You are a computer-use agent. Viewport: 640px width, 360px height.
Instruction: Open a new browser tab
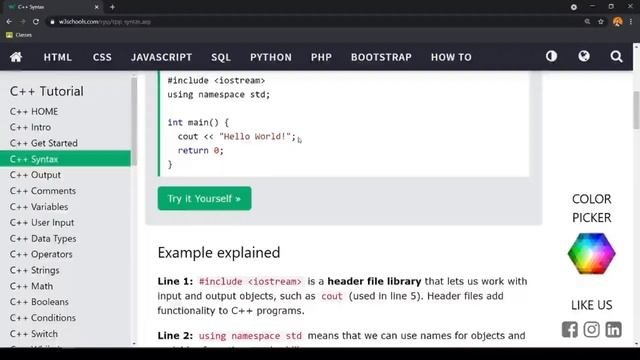click(112, 7)
